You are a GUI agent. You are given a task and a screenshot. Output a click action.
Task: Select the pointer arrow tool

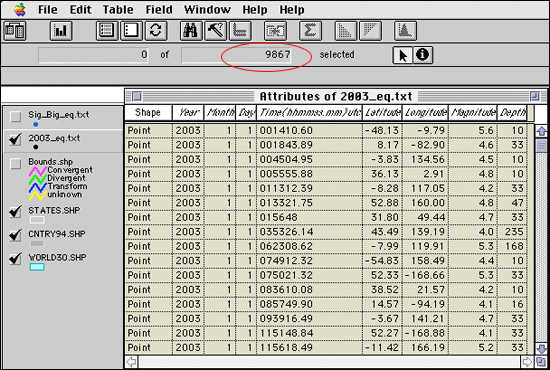coord(403,55)
